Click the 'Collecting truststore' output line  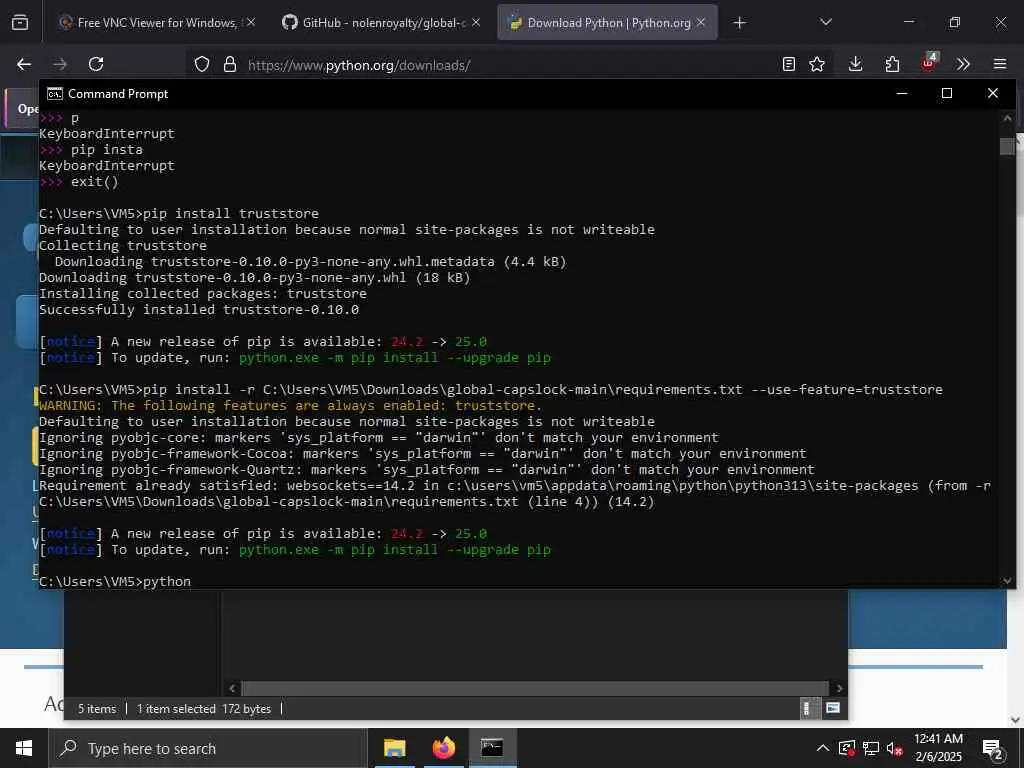tap(123, 246)
